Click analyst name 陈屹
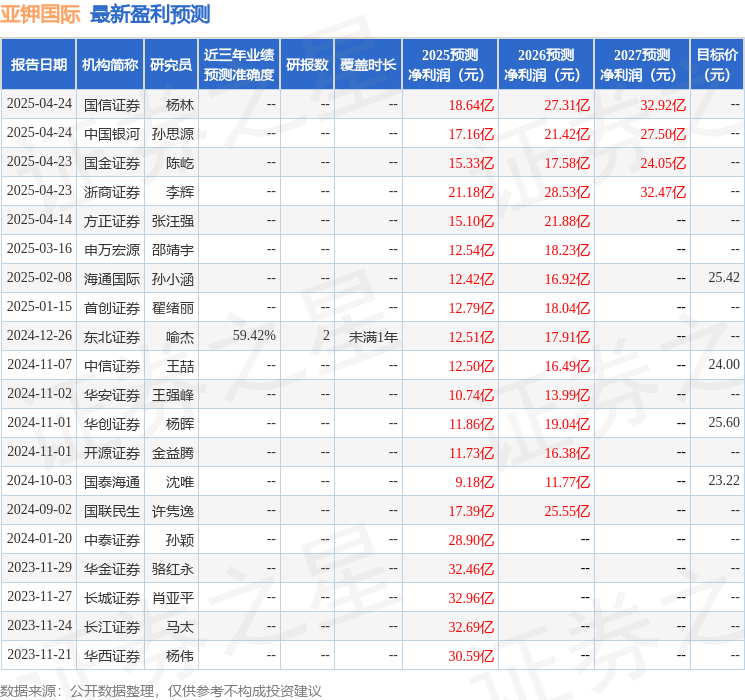Viewport: 745px width, 700px height. tap(180, 163)
